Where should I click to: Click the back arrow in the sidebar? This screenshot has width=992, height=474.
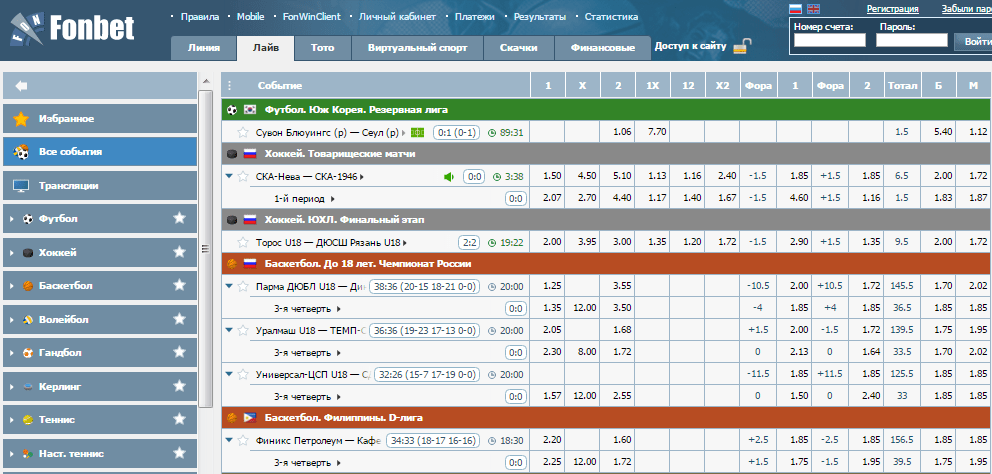[22, 85]
